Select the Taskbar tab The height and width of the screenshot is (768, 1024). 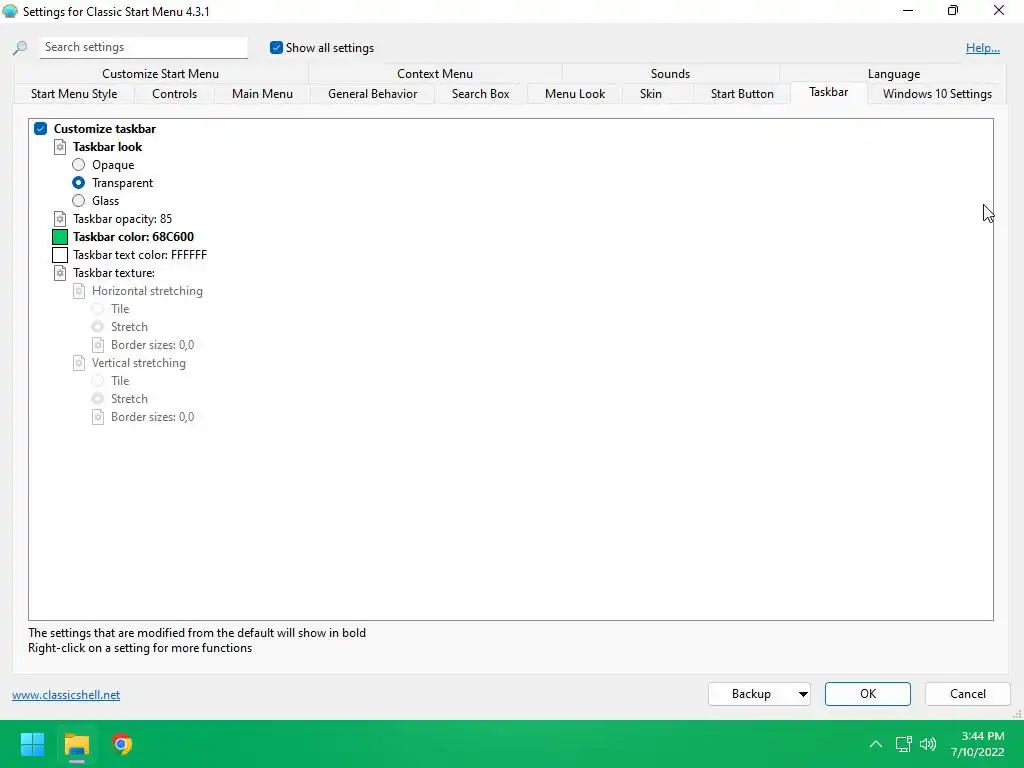pos(828,92)
